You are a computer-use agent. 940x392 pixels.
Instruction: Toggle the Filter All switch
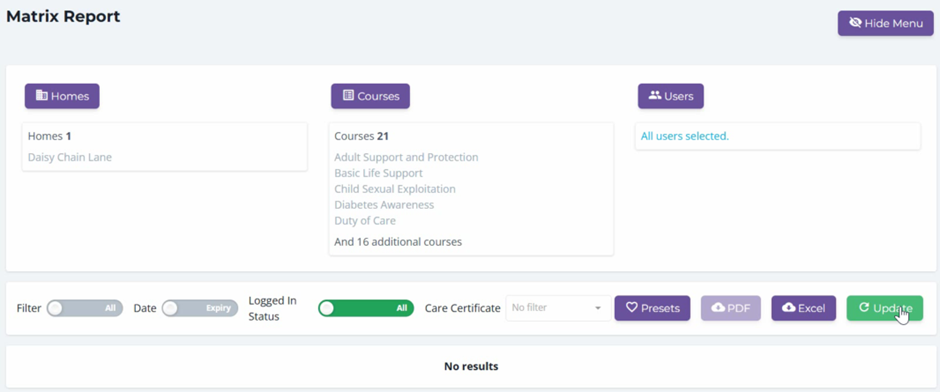click(85, 308)
